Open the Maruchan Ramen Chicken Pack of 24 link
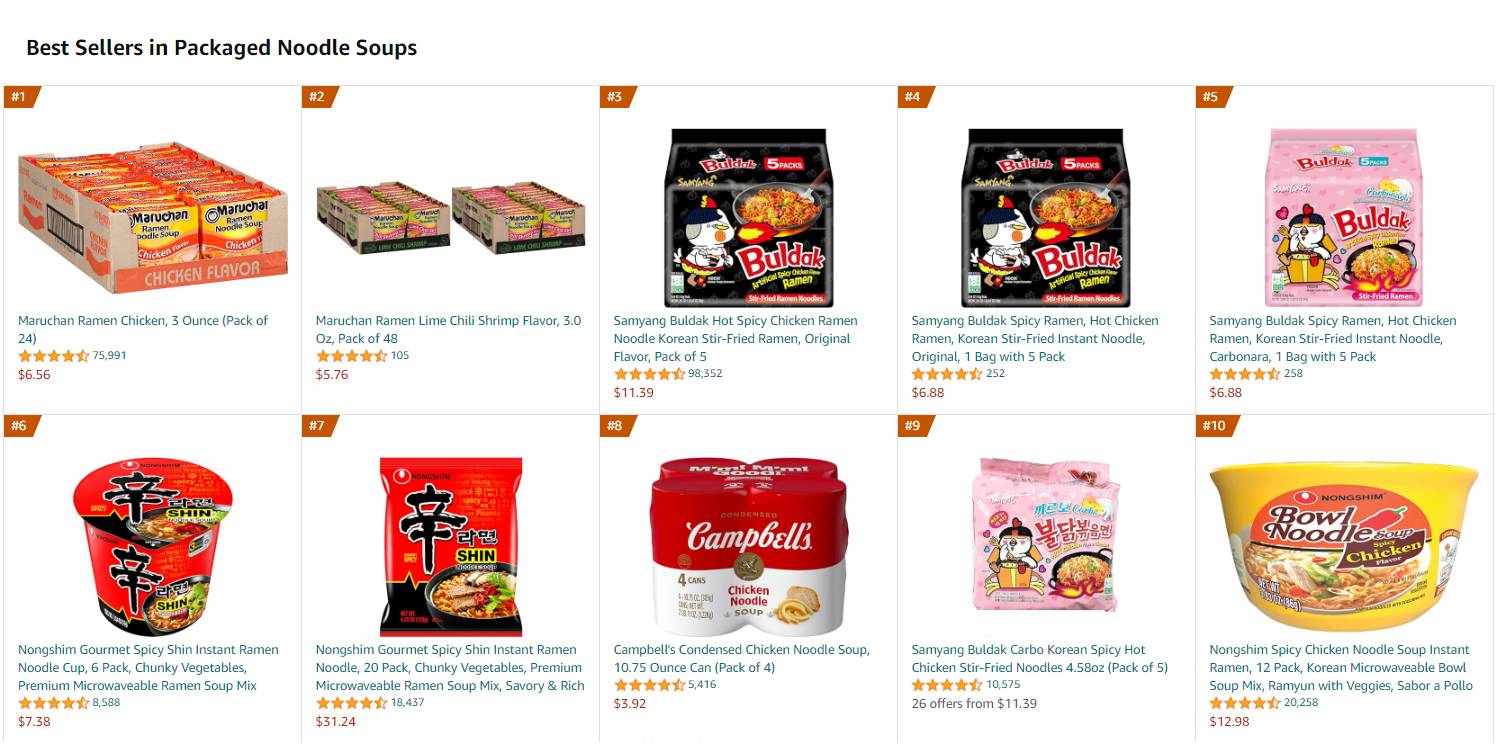The height and width of the screenshot is (750, 1498). click(x=143, y=329)
